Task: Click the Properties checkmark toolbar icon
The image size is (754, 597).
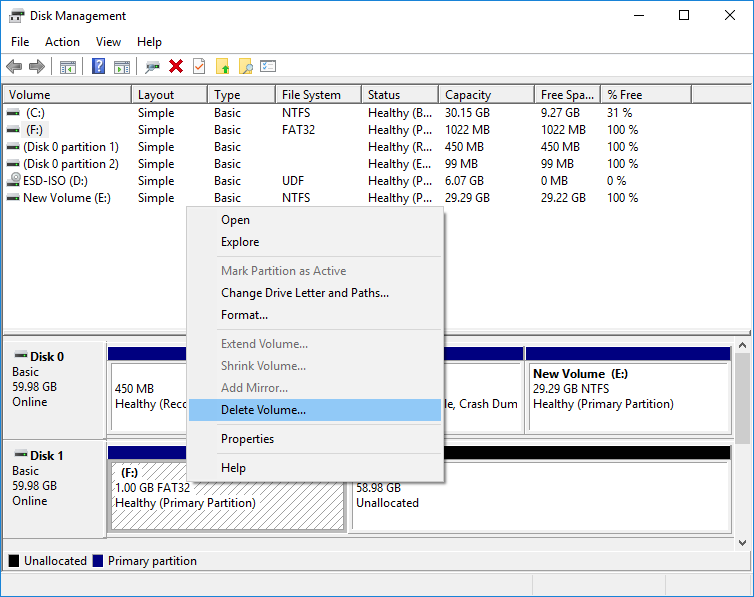Action: point(199,66)
